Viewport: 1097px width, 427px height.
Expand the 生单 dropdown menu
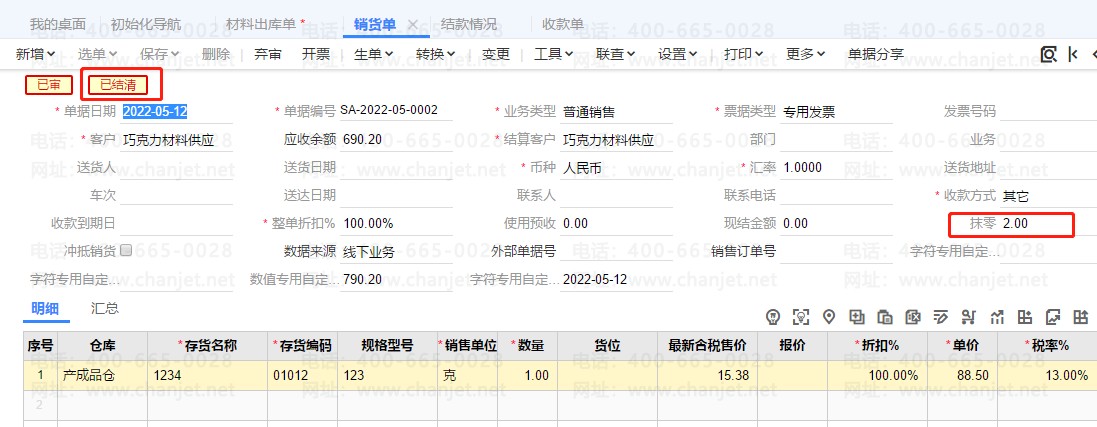pyautogui.click(x=374, y=54)
